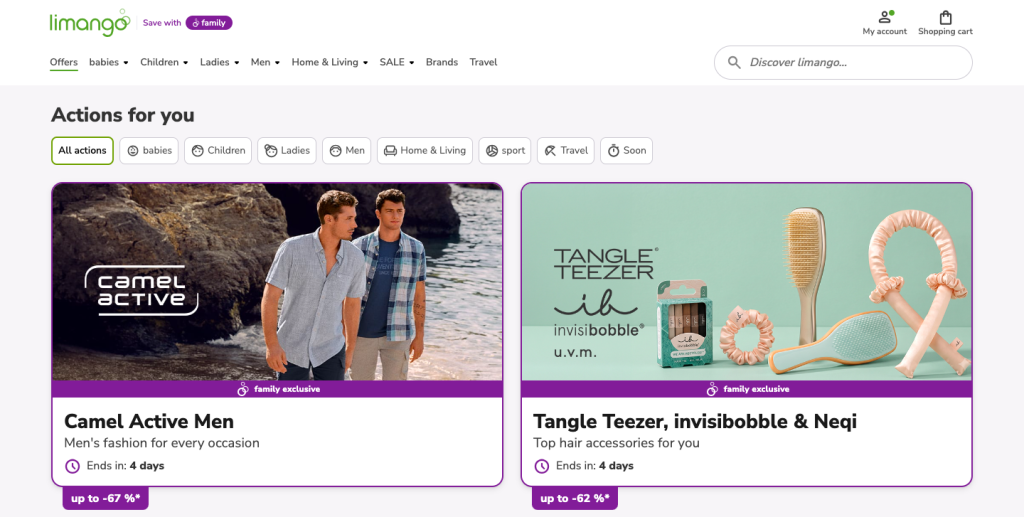1024x517 pixels.
Task: Click the up to -62 % badge
Action: coord(575,498)
